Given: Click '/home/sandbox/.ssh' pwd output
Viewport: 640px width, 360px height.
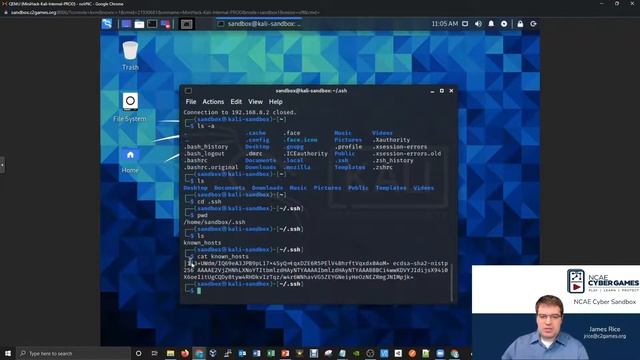Looking at the screenshot, I should [x=214, y=222].
